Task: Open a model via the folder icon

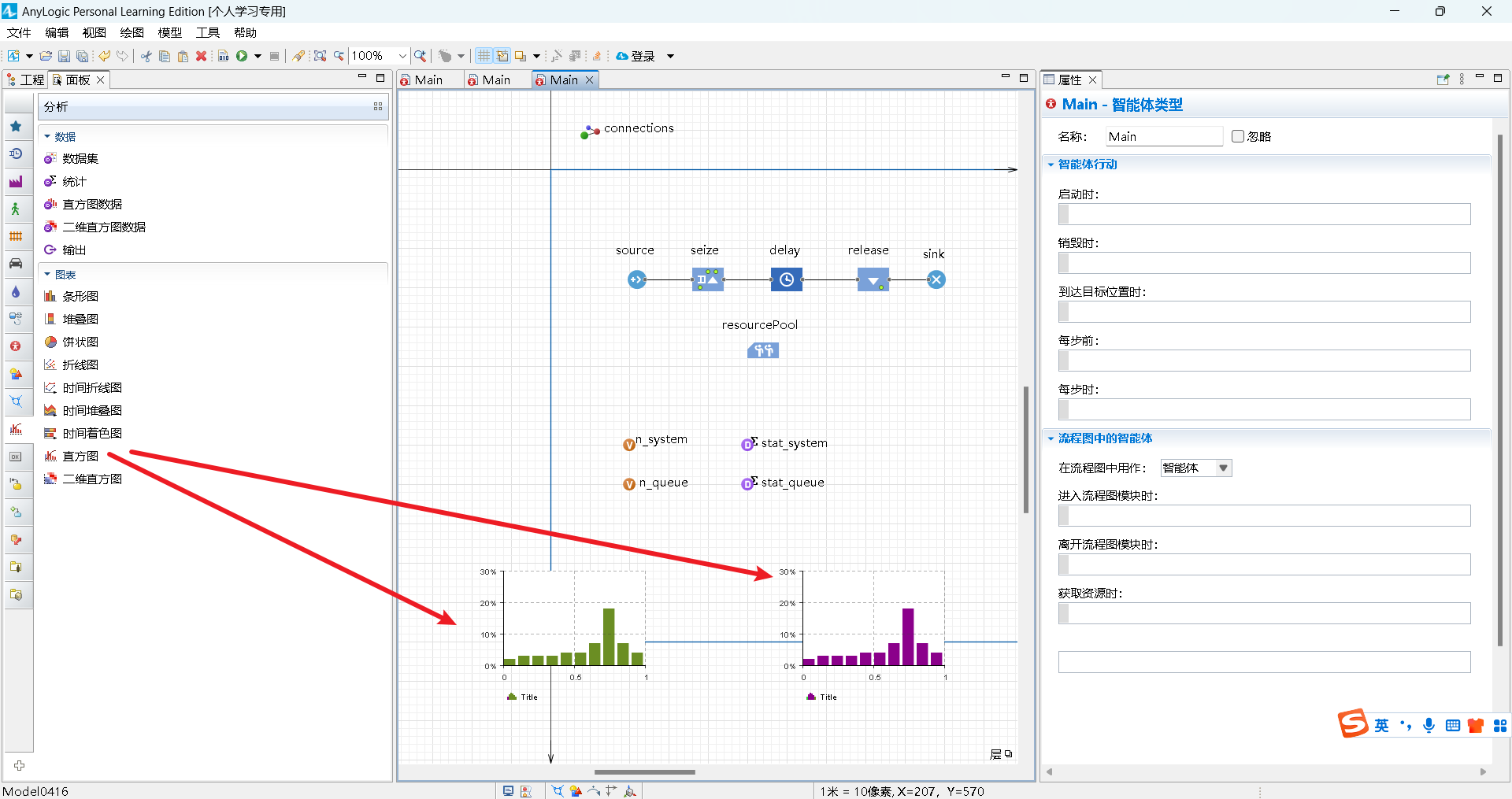Action: pyautogui.click(x=46, y=56)
